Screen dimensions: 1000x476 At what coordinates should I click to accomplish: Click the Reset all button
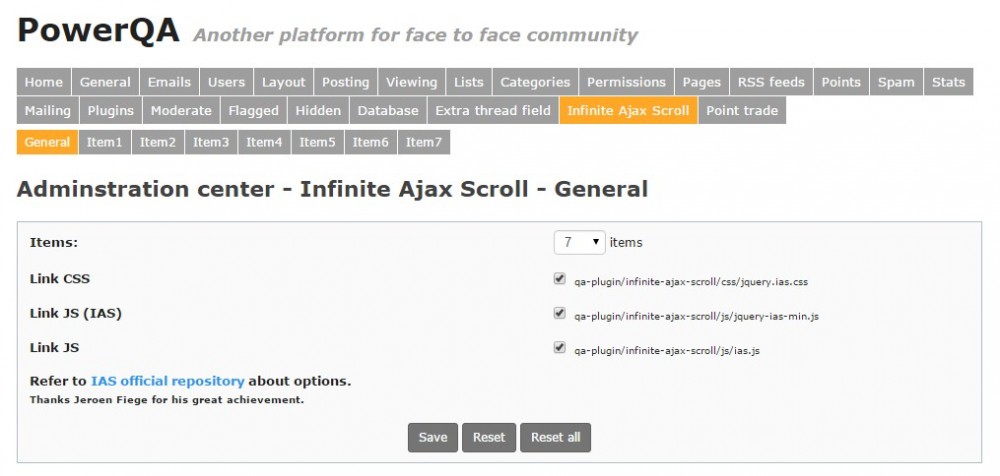click(x=555, y=437)
